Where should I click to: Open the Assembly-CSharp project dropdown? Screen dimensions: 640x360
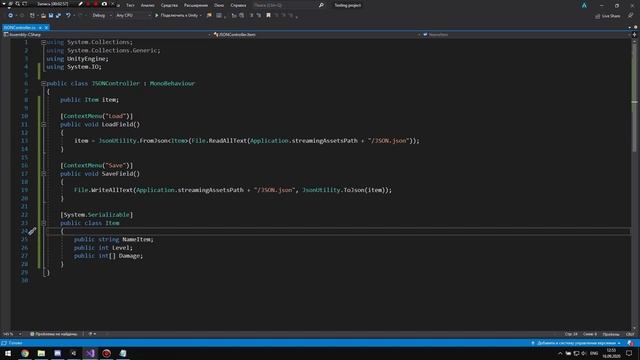pos(107,35)
